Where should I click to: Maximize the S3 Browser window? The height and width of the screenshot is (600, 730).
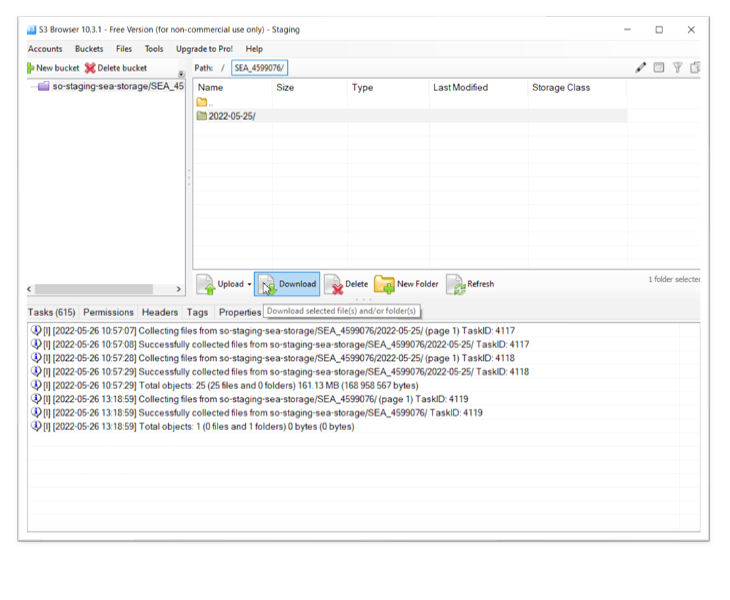click(659, 30)
